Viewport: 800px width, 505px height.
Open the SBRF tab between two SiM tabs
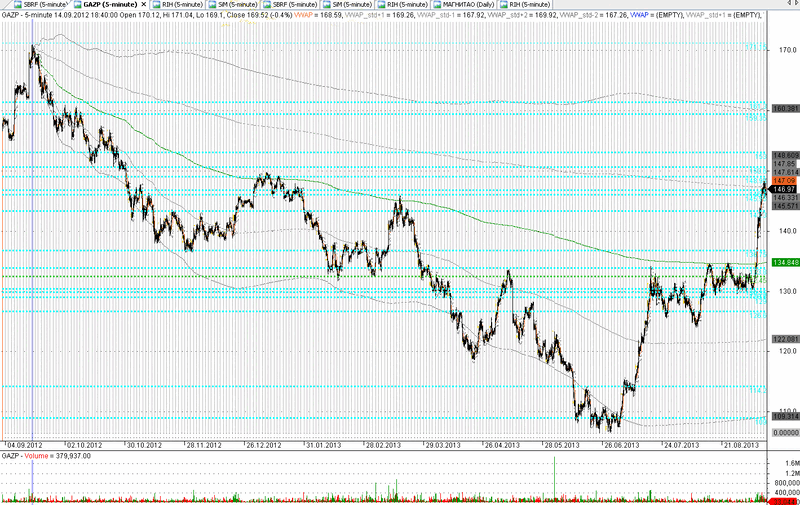pyautogui.click(x=290, y=5)
